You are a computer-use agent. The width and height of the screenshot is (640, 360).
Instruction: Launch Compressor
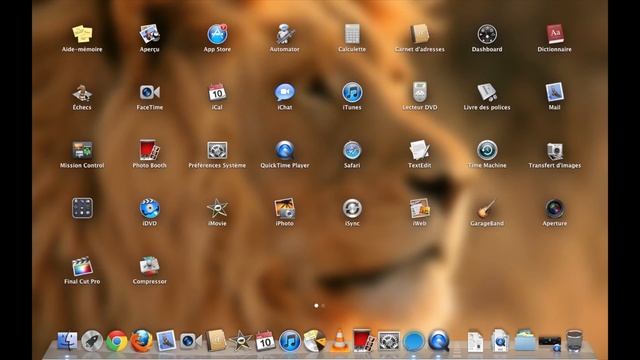[x=149, y=266]
